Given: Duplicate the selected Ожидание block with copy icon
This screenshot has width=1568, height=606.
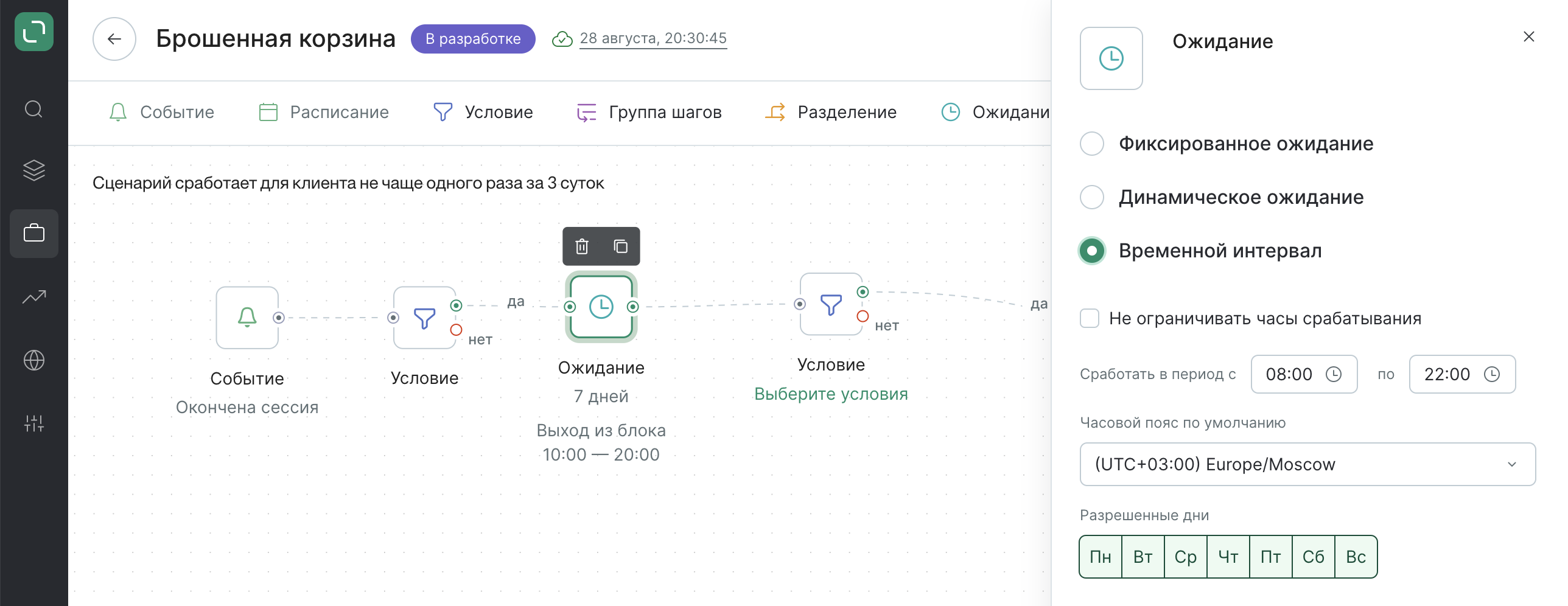Looking at the screenshot, I should 620,246.
